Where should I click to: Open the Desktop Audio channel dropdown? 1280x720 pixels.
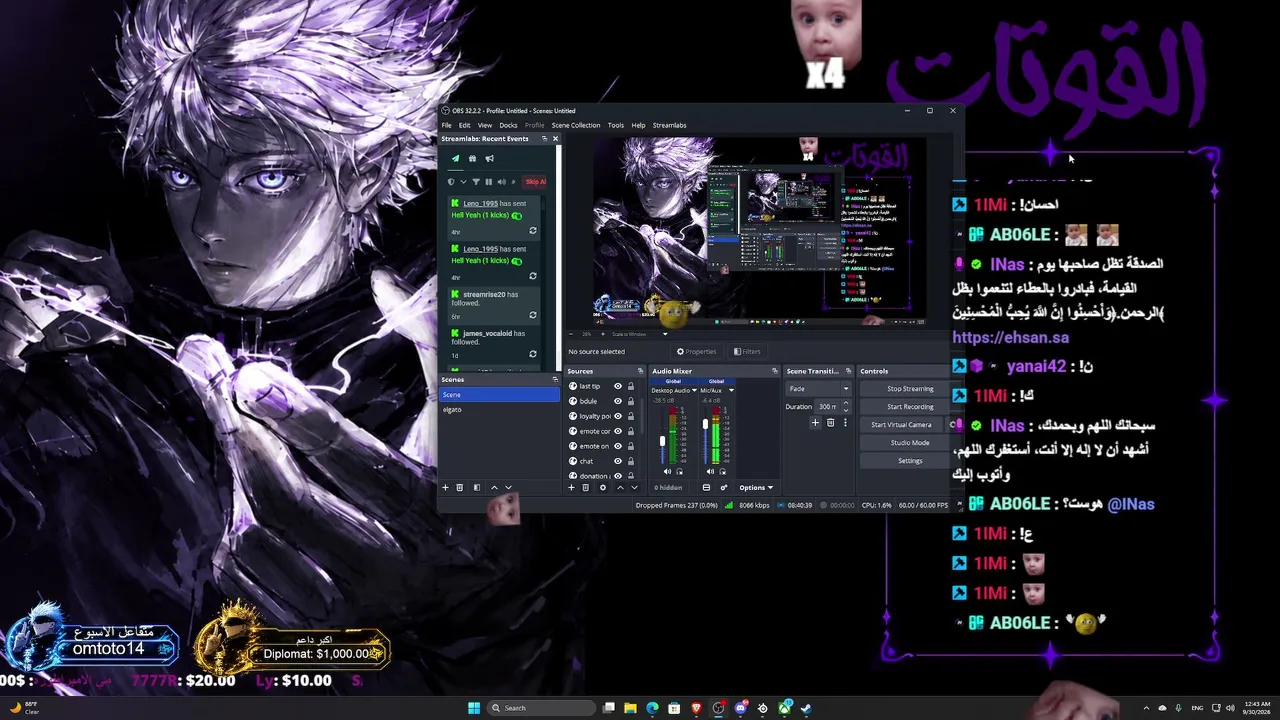click(x=692, y=390)
